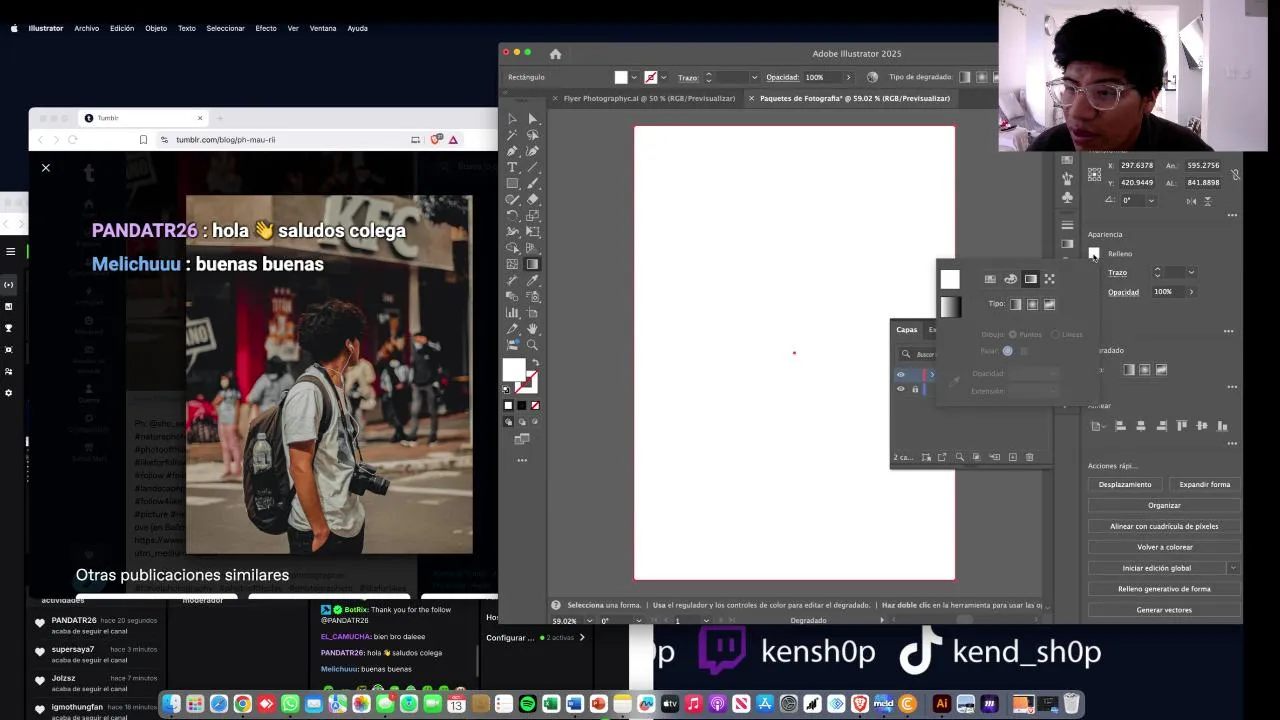Viewport: 1280px width, 720px height.
Task: Select the Lasso tool
Action: pyautogui.click(x=533, y=135)
